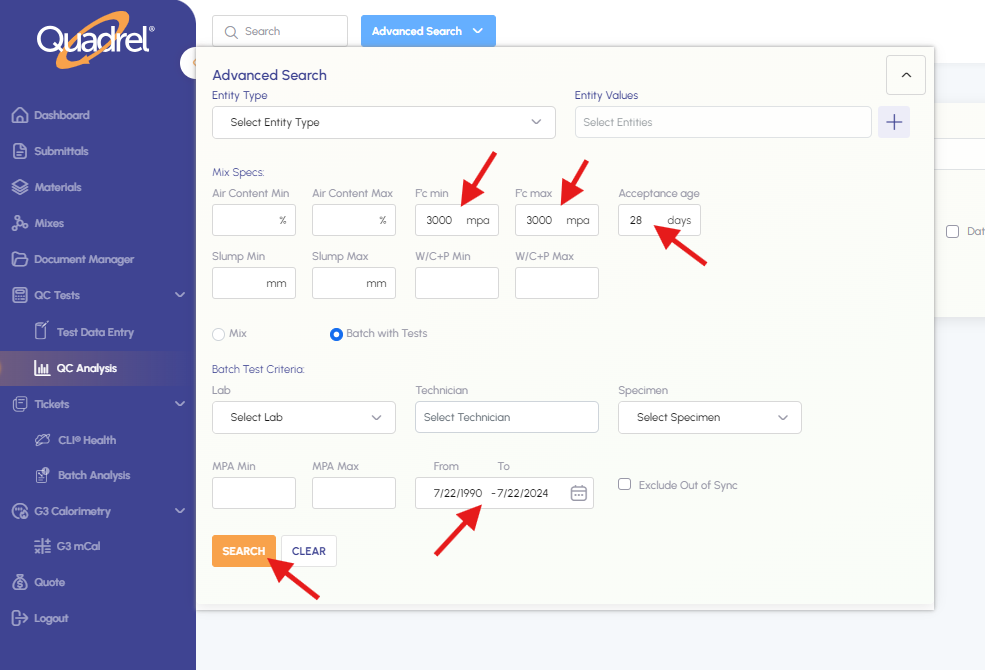Viewport: 985px width, 670px height.
Task: Click the calendar icon in date range field
Action: pyautogui.click(x=578, y=493)
